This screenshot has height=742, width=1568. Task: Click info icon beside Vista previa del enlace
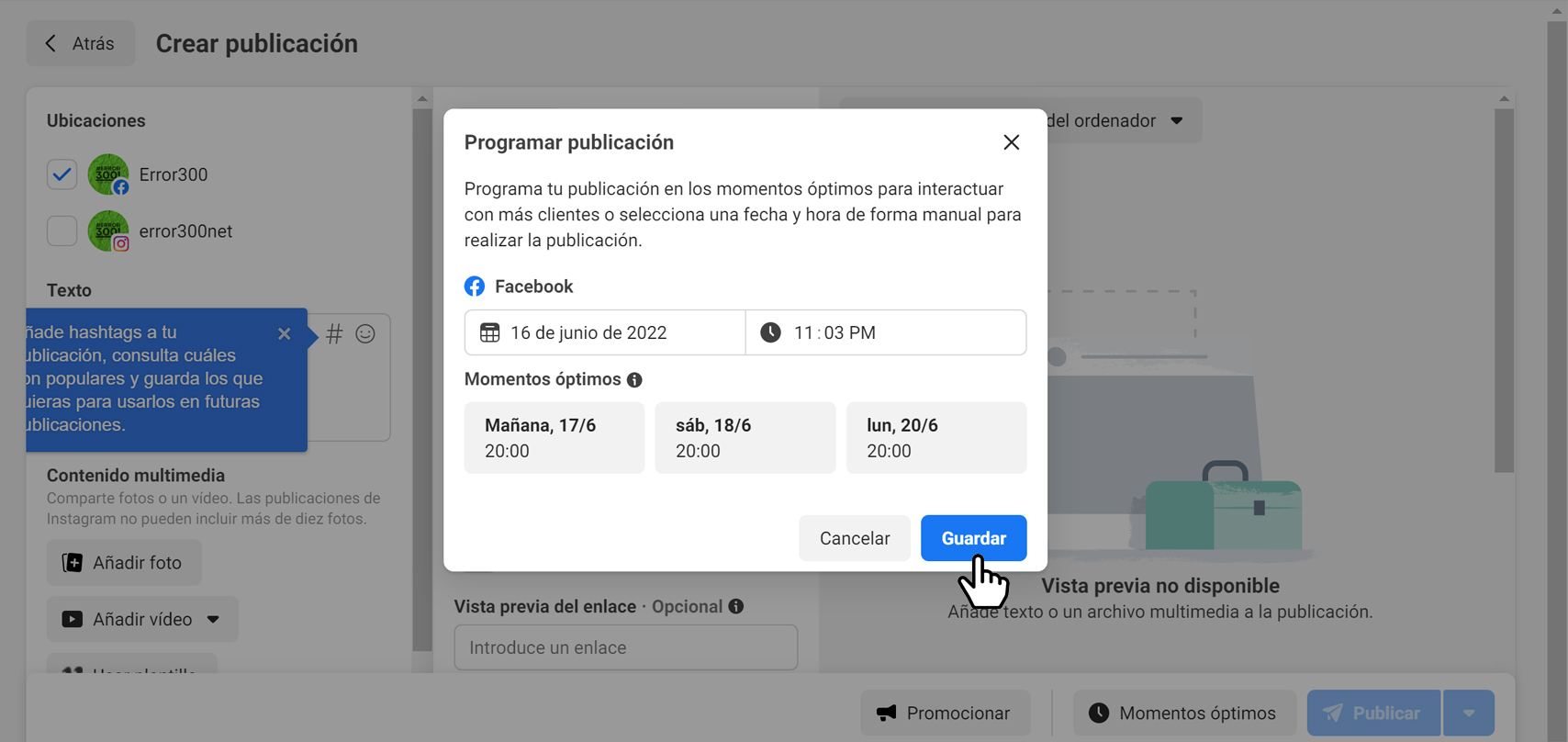(736, 606)
